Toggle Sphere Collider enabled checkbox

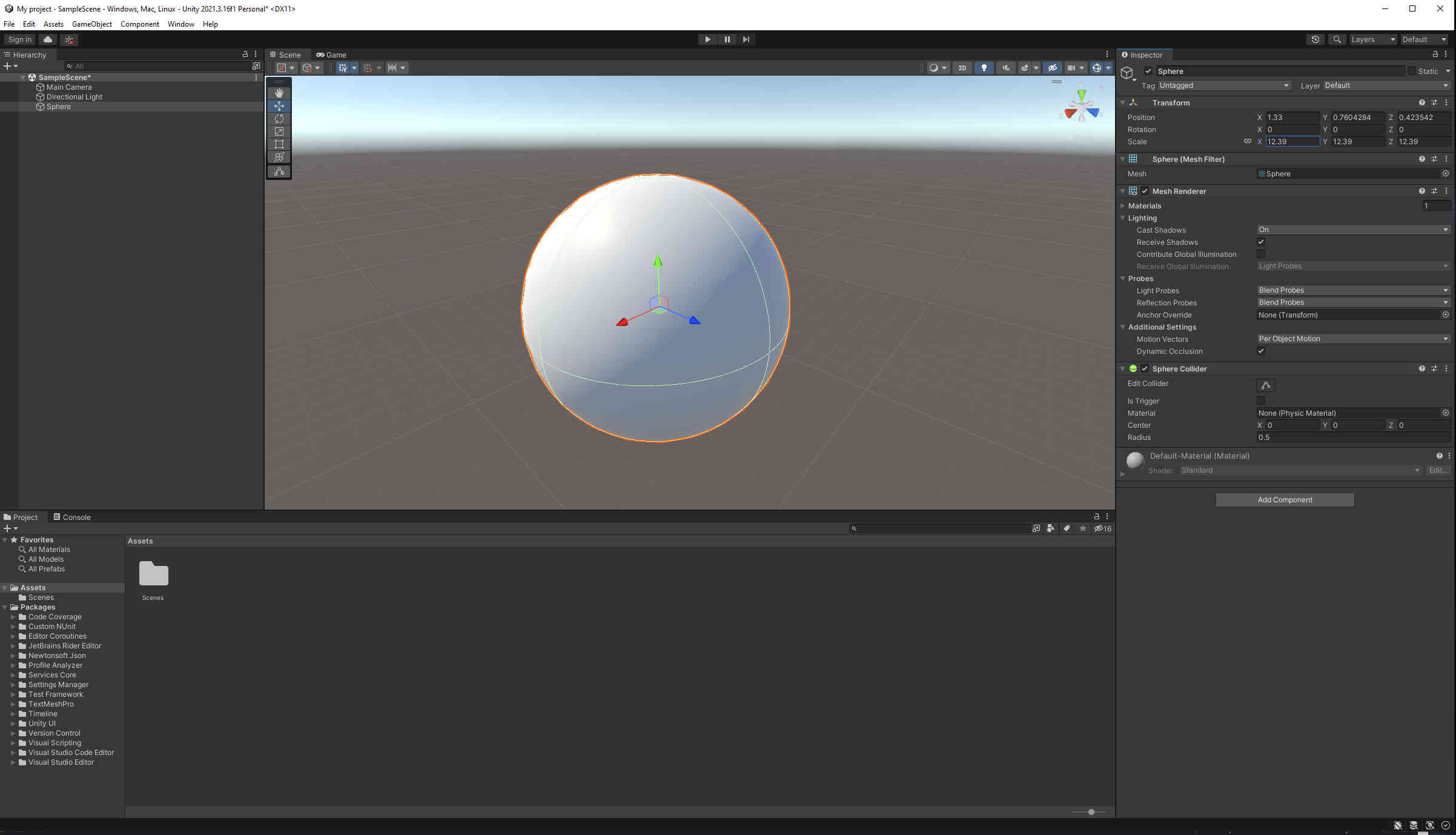(1145, 369)
